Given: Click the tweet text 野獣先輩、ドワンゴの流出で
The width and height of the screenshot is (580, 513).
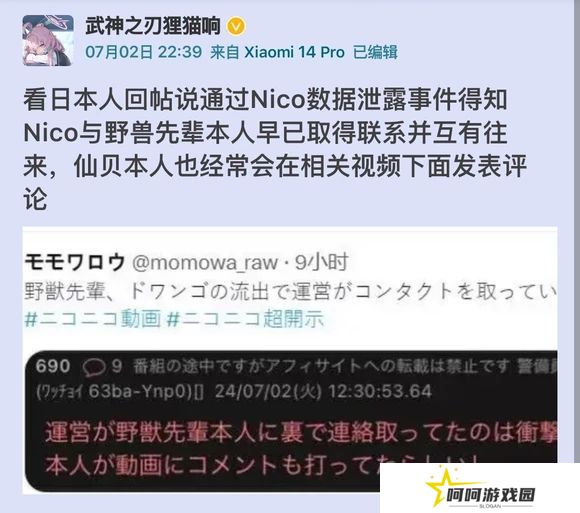Looking at the screenshot, I should 290,291.
